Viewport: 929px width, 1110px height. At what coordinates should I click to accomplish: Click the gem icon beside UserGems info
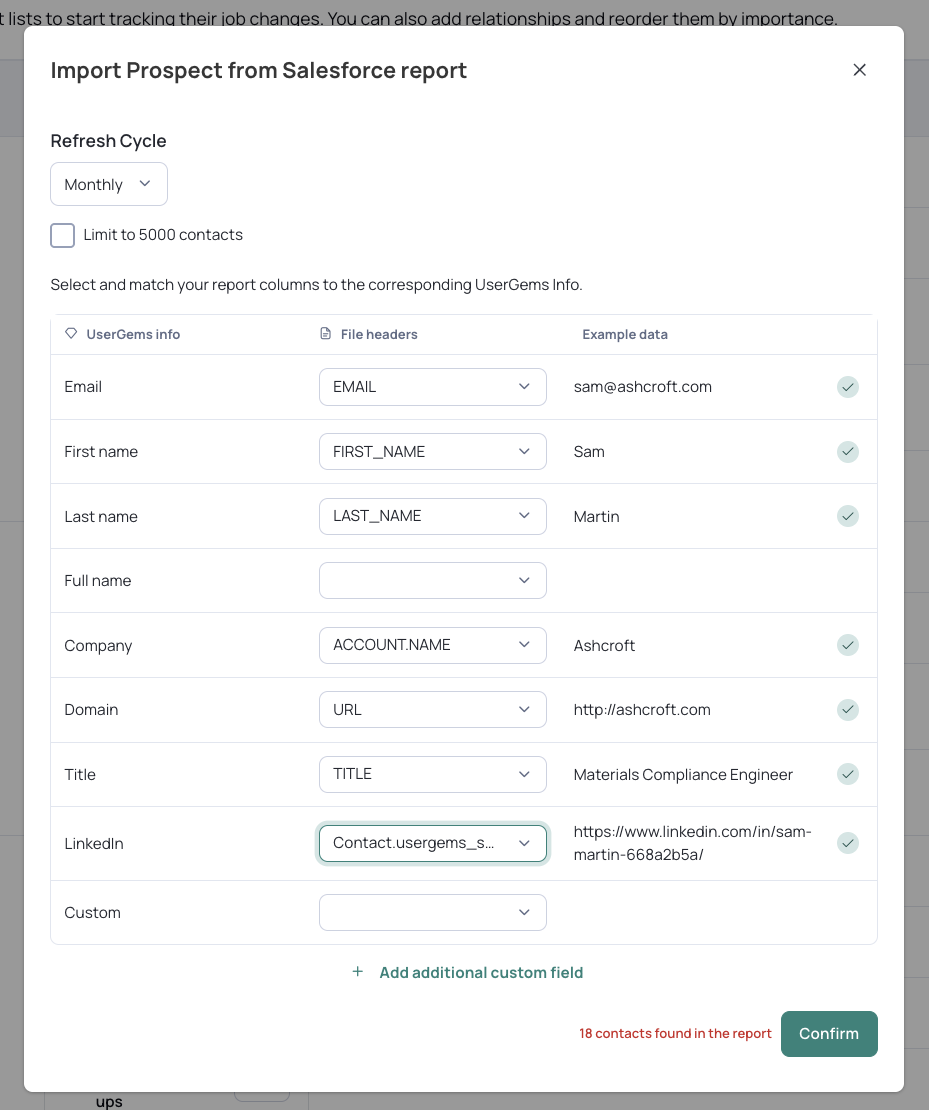pos(71,333)
